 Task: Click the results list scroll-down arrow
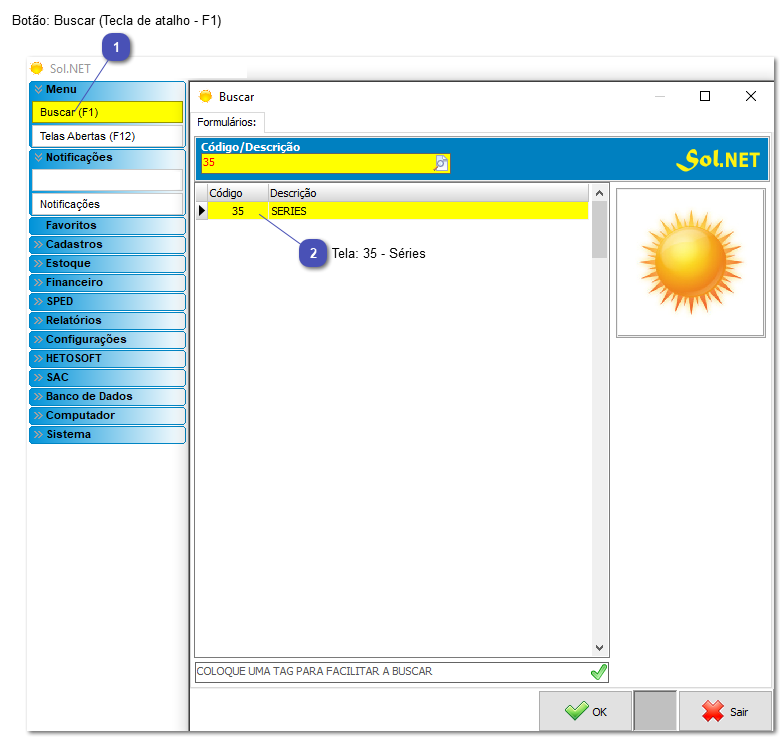point(600,648)
